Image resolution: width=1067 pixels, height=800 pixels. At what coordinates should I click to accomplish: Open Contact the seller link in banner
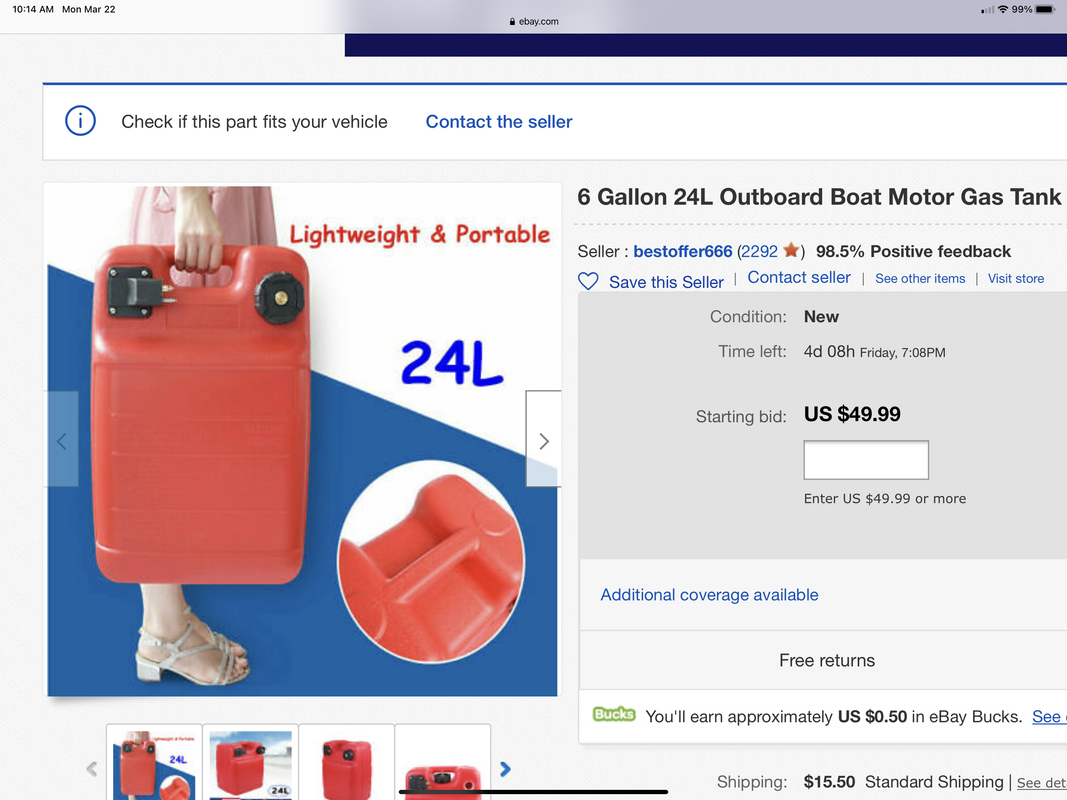point(499,122)
